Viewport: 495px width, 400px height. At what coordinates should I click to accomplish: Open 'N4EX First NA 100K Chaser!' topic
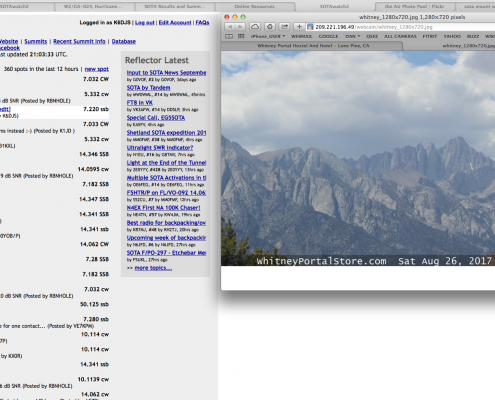[163, 208]
